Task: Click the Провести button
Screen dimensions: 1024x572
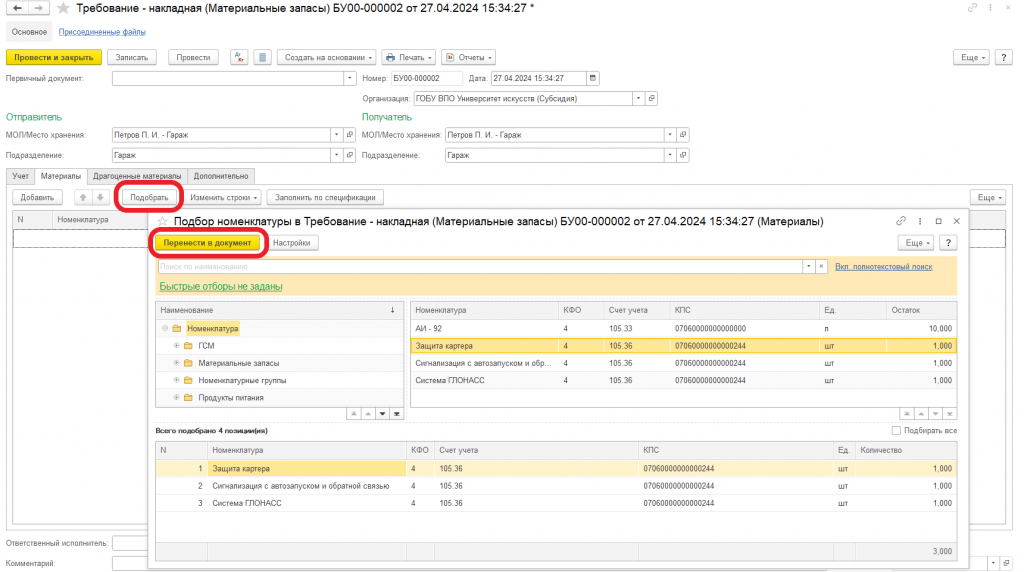Action: (x=193, y=57)
